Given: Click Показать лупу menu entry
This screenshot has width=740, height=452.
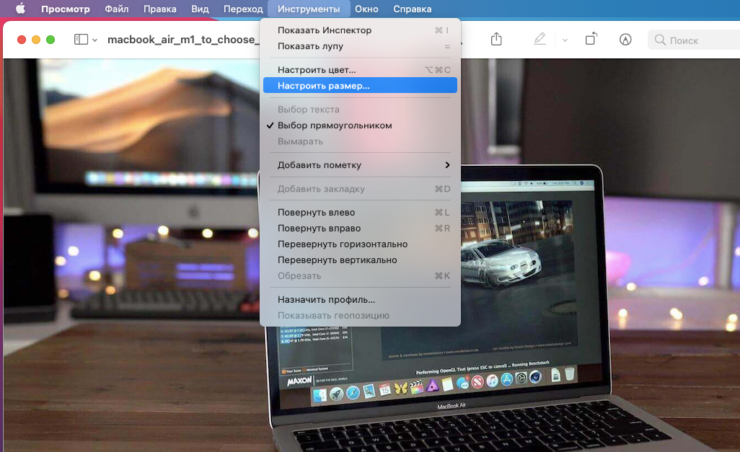Looking at the screenshot, I should click(x=312, y=46).
